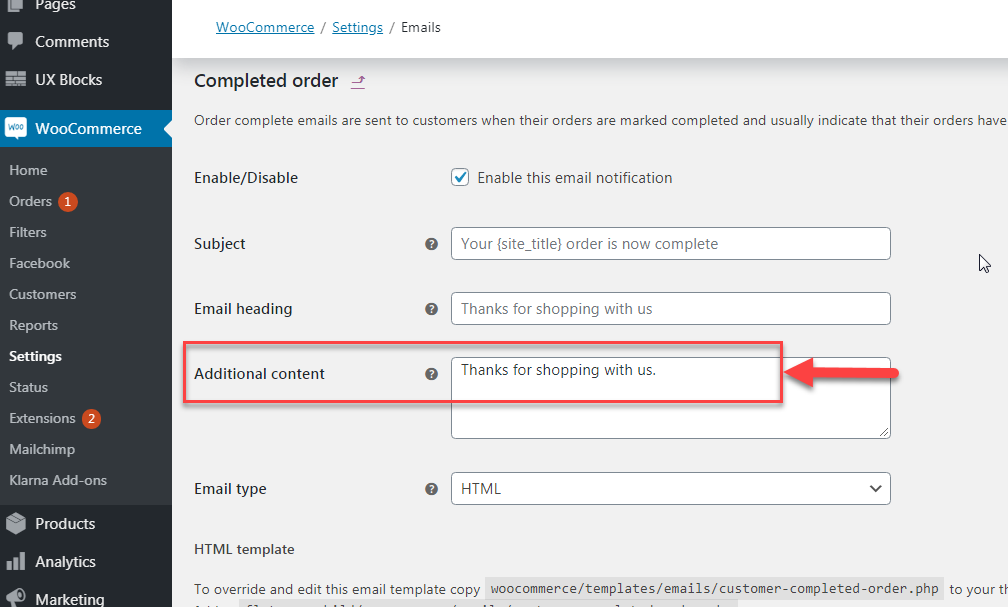Click the Pages sidebar icon
Image resolution: width=1008 pixels, height=607 pixels.
click(x=15, y=5)
